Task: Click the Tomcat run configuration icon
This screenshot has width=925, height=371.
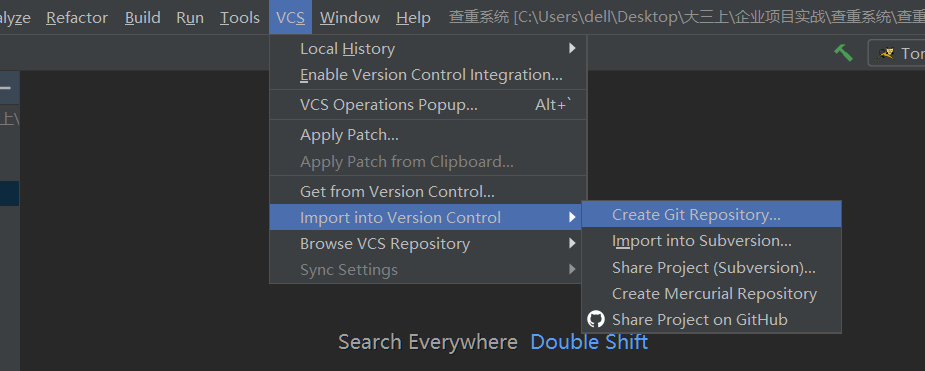Action: coord(885,53)
